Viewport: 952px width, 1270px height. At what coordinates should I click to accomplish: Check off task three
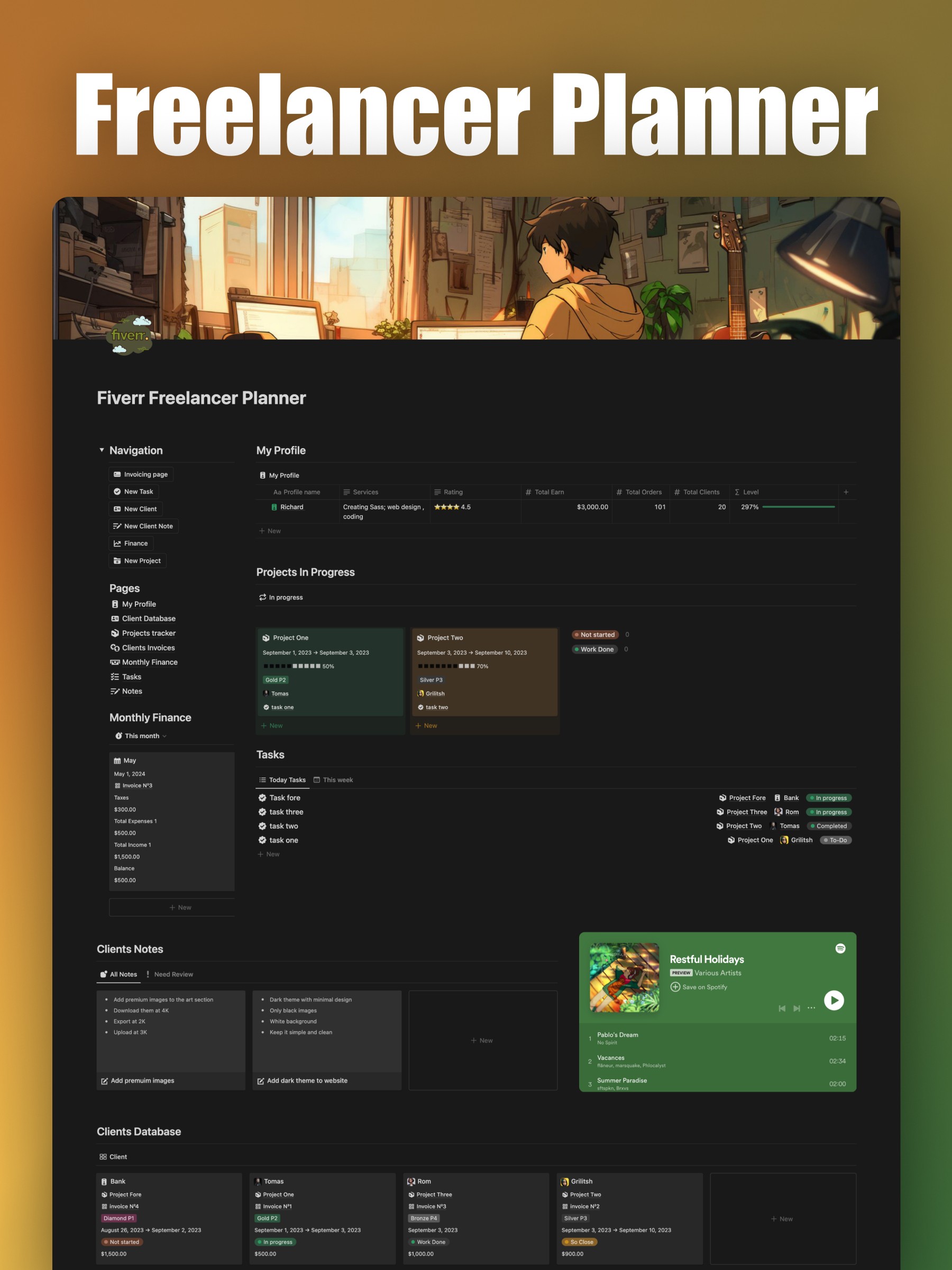click(x=262, y=812)
